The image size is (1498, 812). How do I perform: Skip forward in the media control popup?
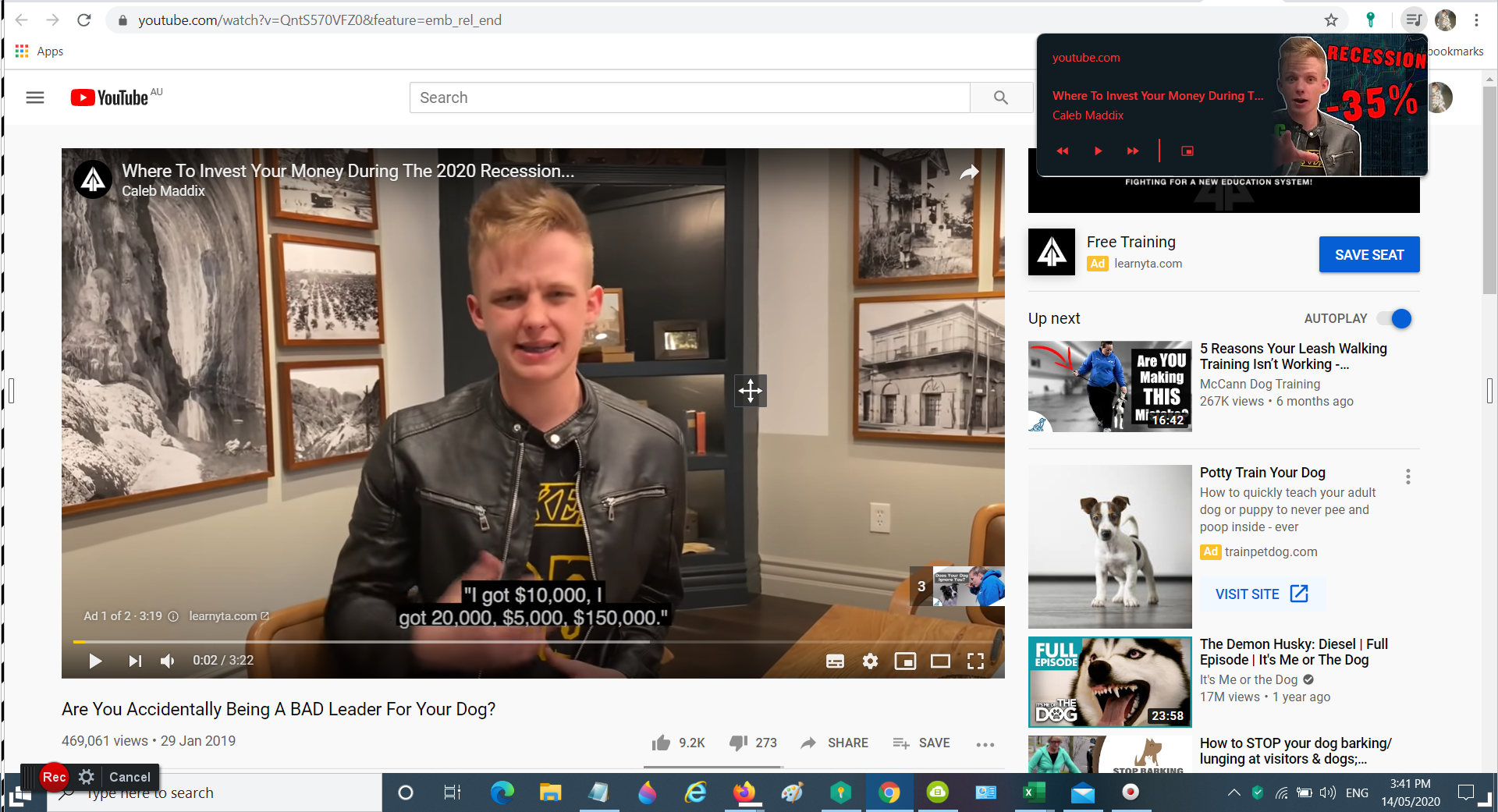[1133, 151]
